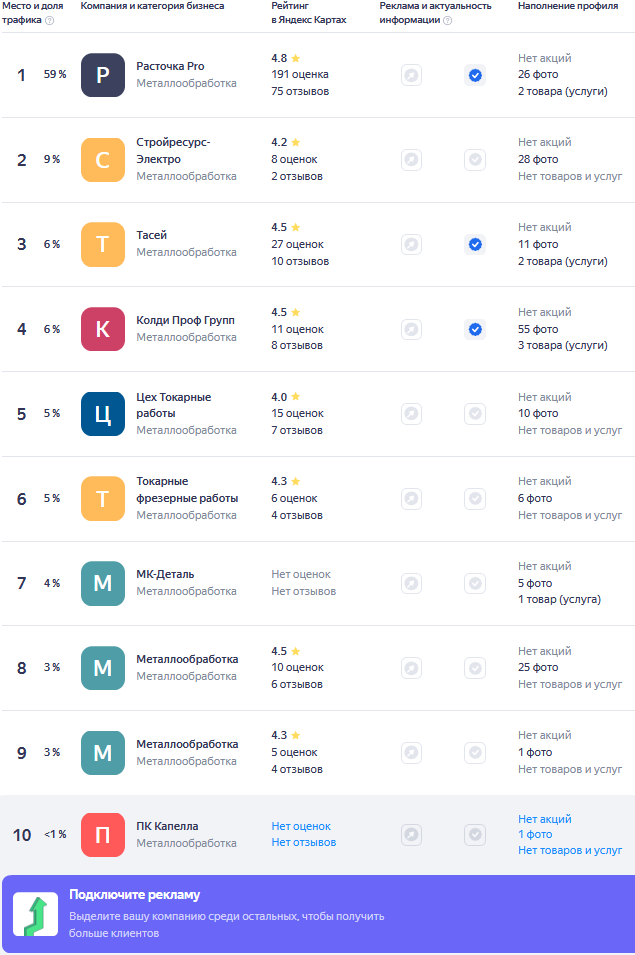Screen dimensions: 635x955
Task: Click Расточка Pro company logo icon
Action: [x=103, y=75]
